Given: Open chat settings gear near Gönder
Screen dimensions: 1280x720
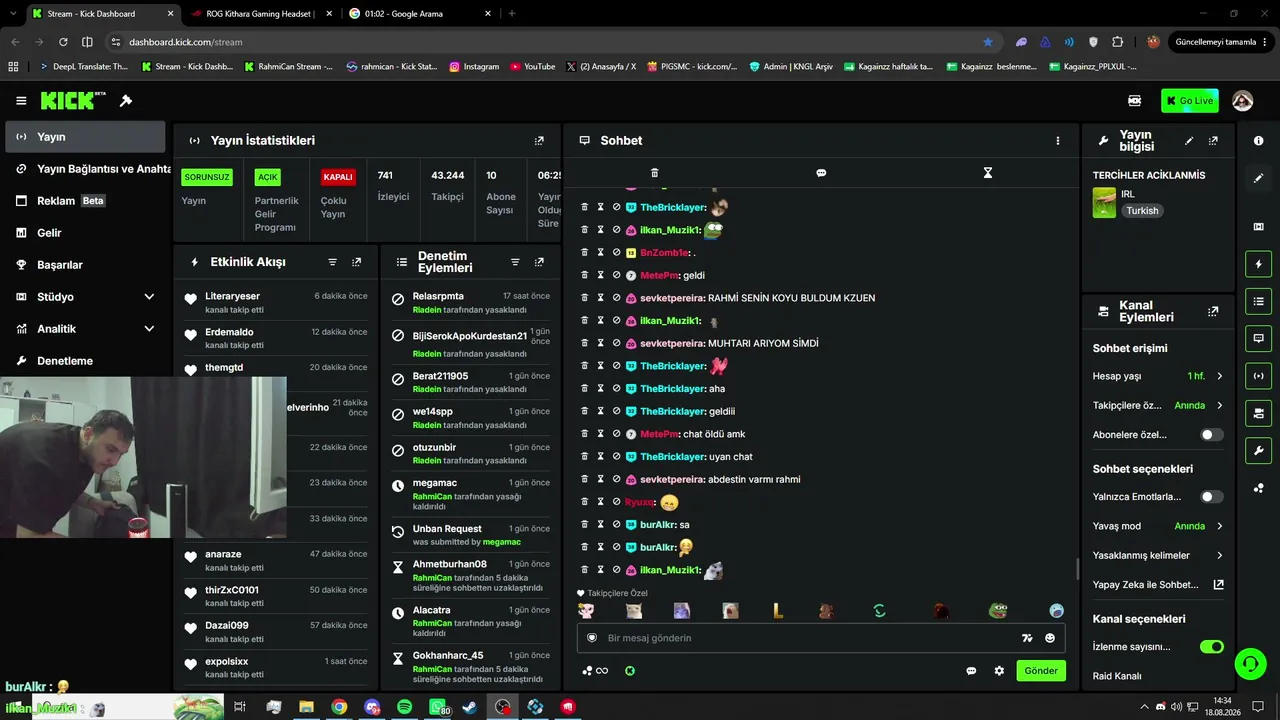Looking at the screenshot, I should click(x=999, y=671).
